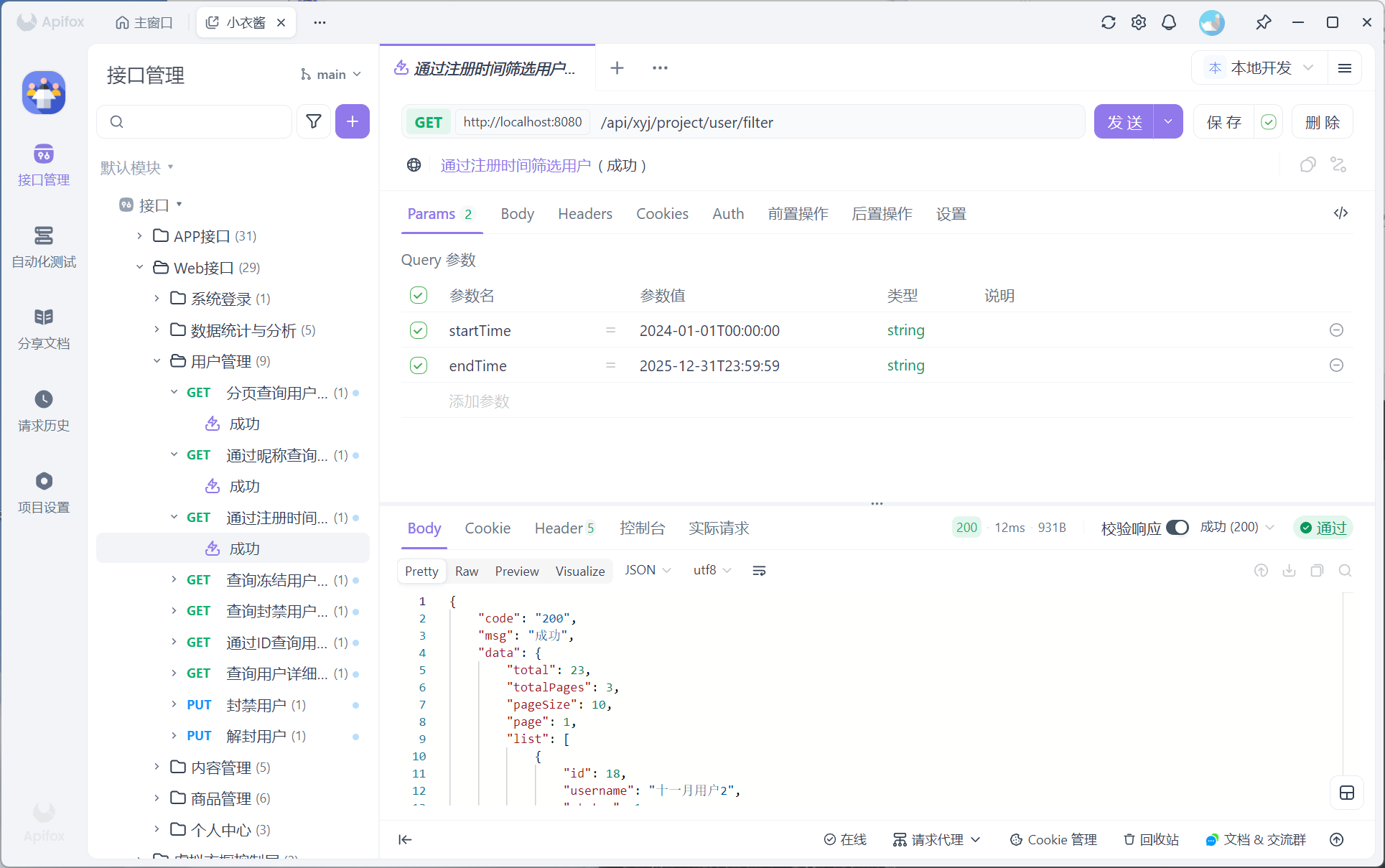Open the 控制台 response tab

click(x=642, y=528)
